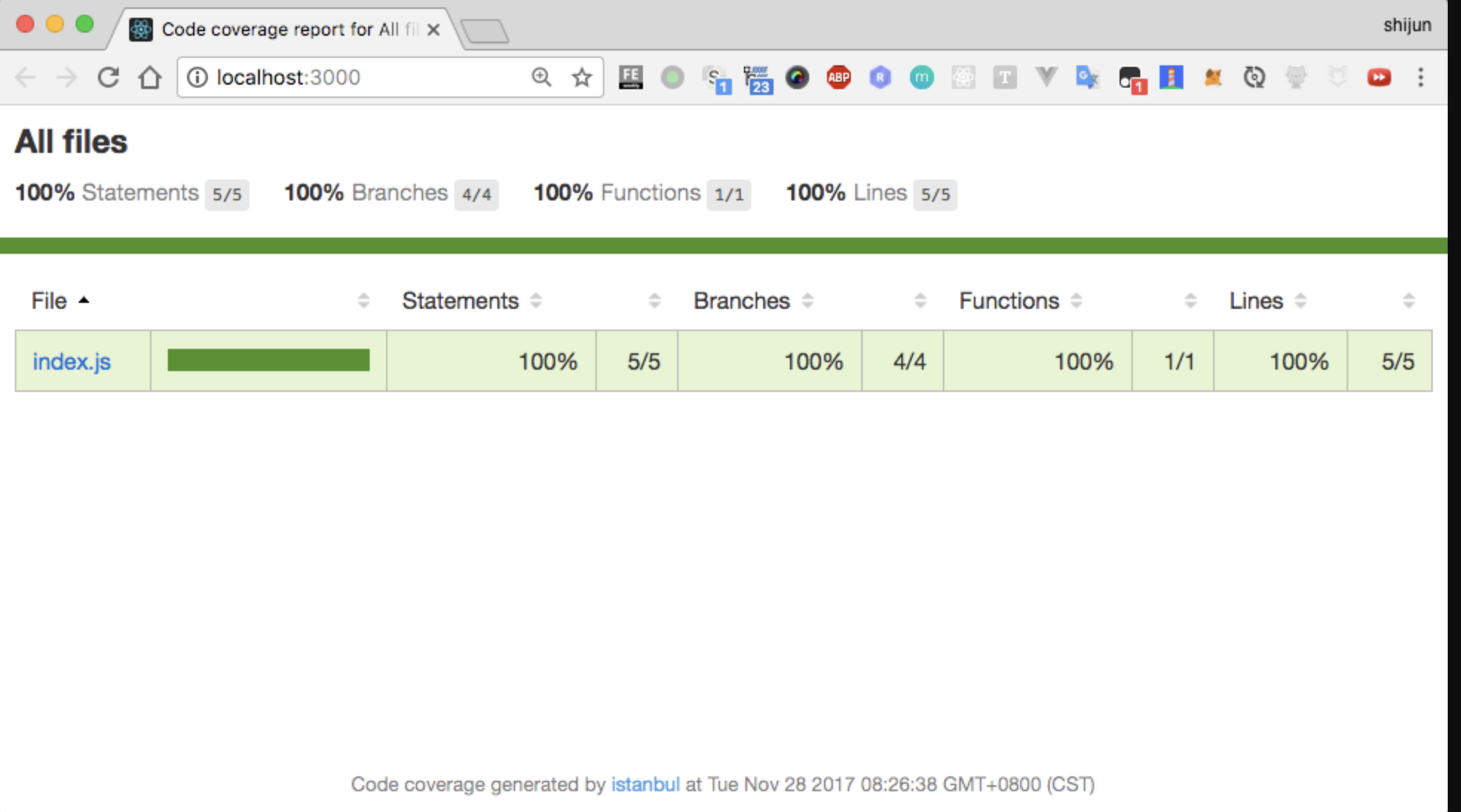Screen dimensions: 1461x812
Task: Select the Code coverage report tab
Action: point(281,30)
